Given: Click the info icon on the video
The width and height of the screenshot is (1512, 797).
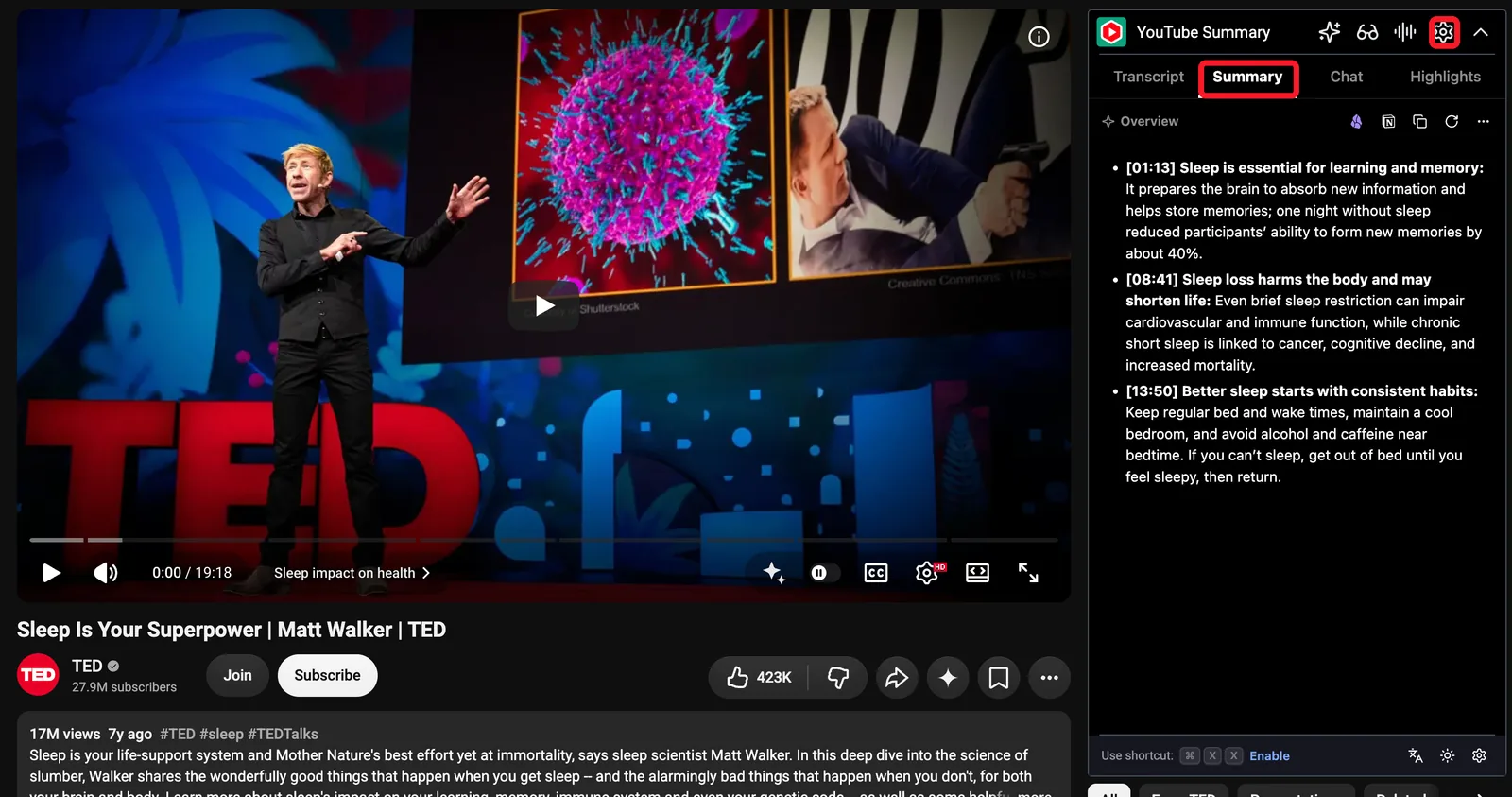Looking at the screenshot, I should tap(1039, 37).
